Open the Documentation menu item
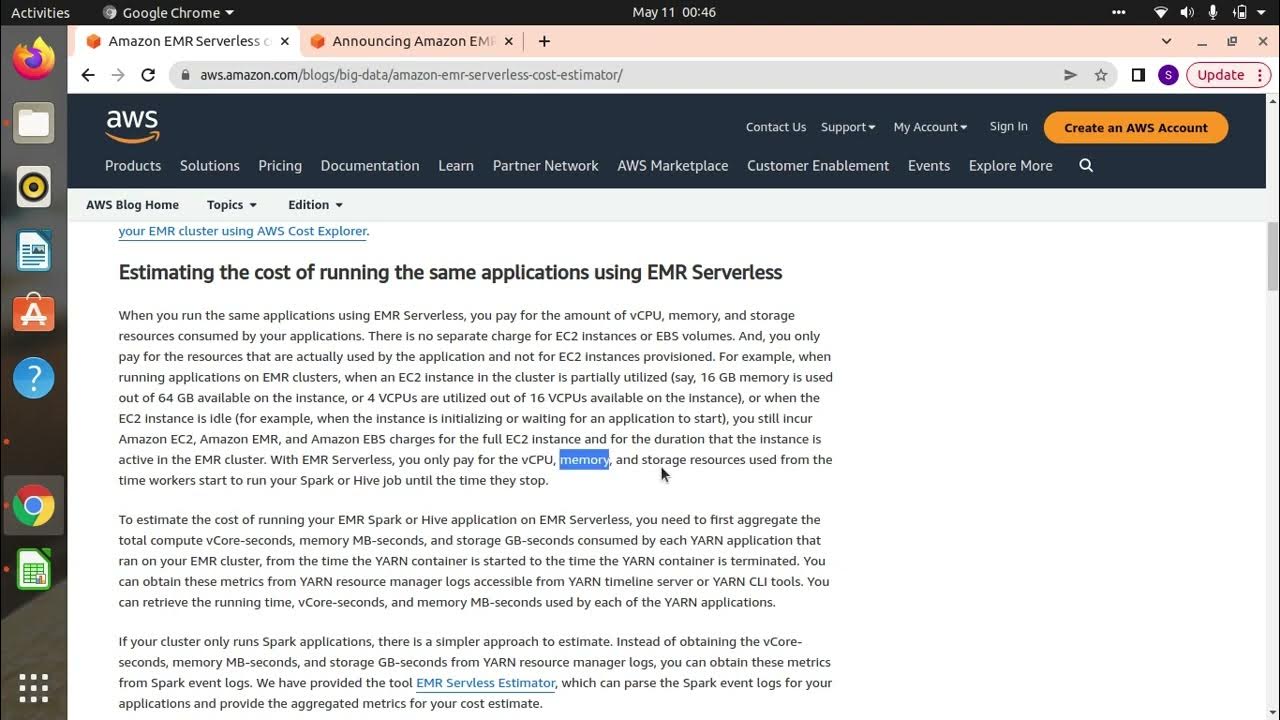Viewport: 1280px width, 720px height. pos(370,166)
